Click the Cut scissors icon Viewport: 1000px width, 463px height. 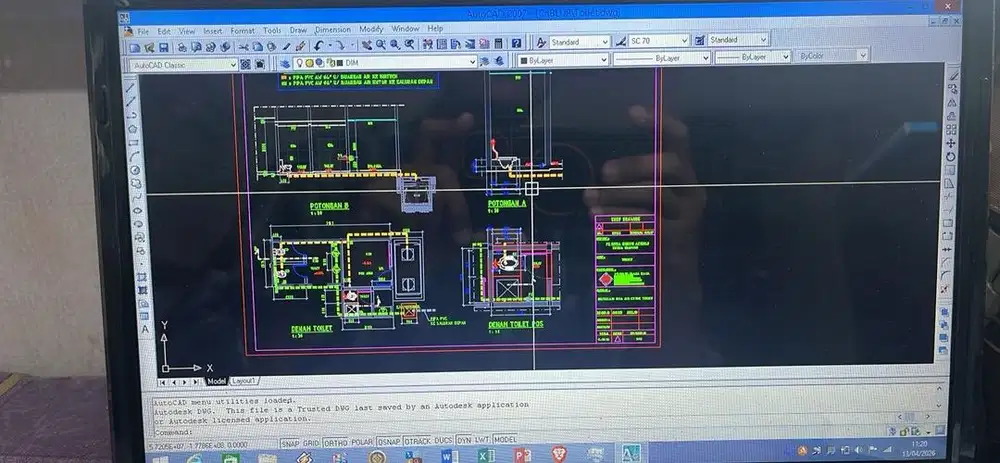pos(243,47)
